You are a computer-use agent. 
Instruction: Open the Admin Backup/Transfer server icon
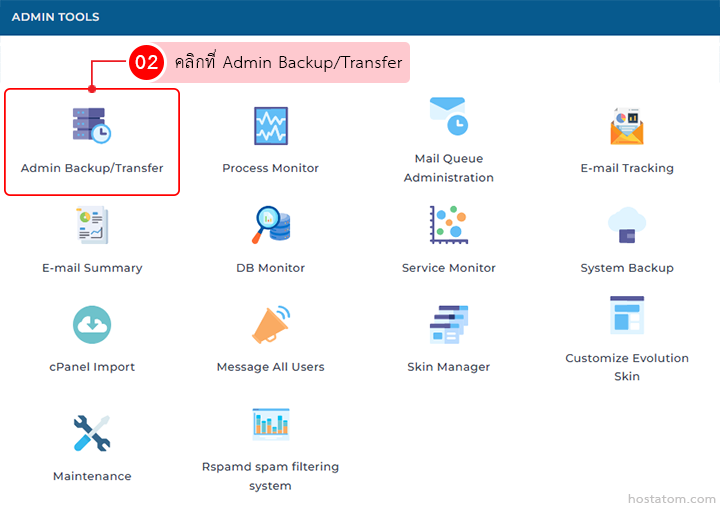pos(91,125)
